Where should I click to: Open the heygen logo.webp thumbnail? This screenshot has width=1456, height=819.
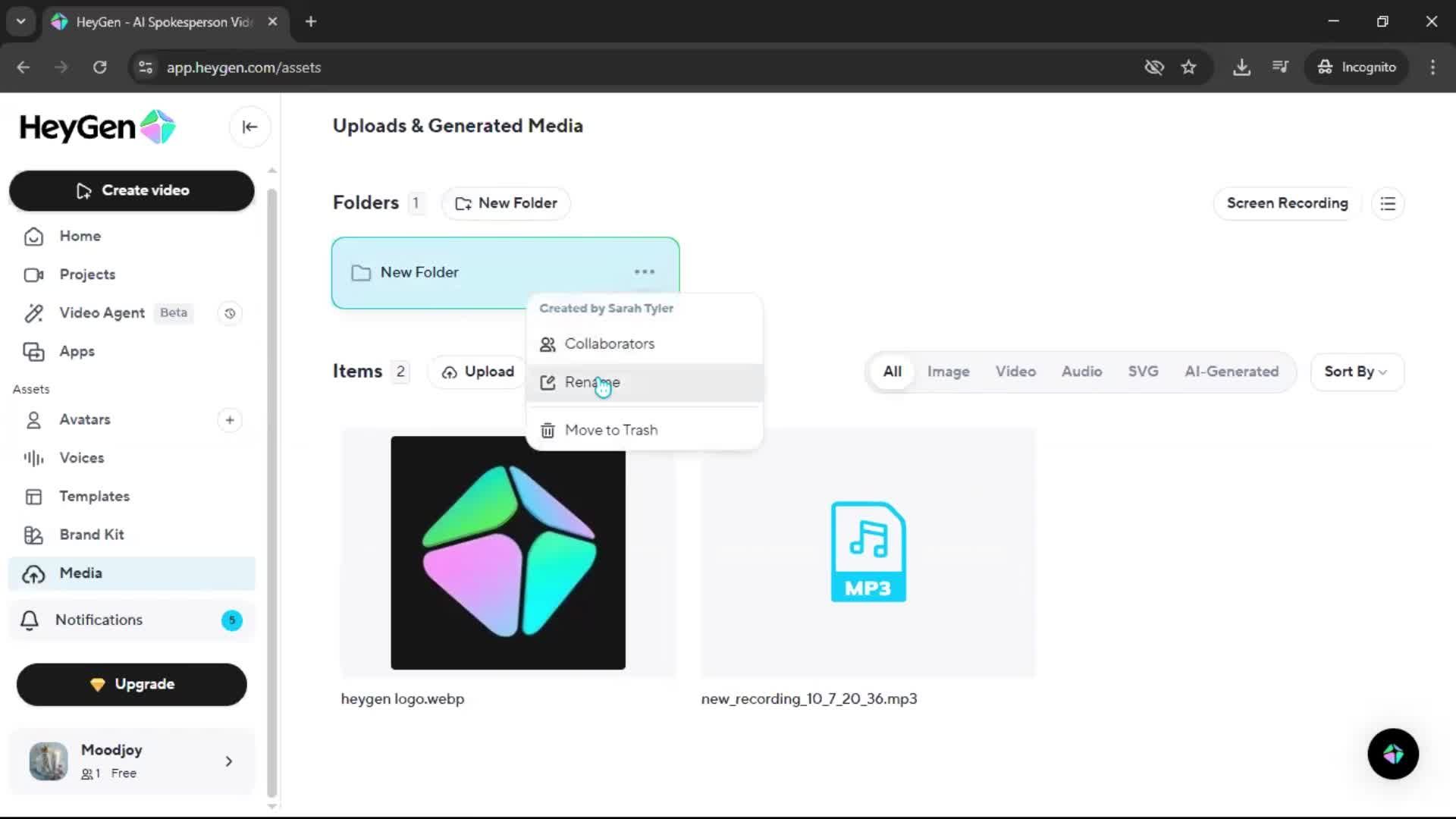[507, 553]
